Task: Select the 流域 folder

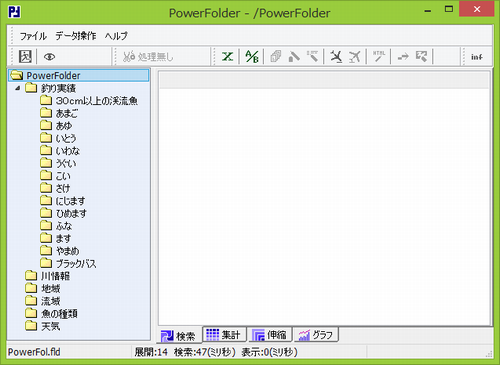Action: (51, 301)
